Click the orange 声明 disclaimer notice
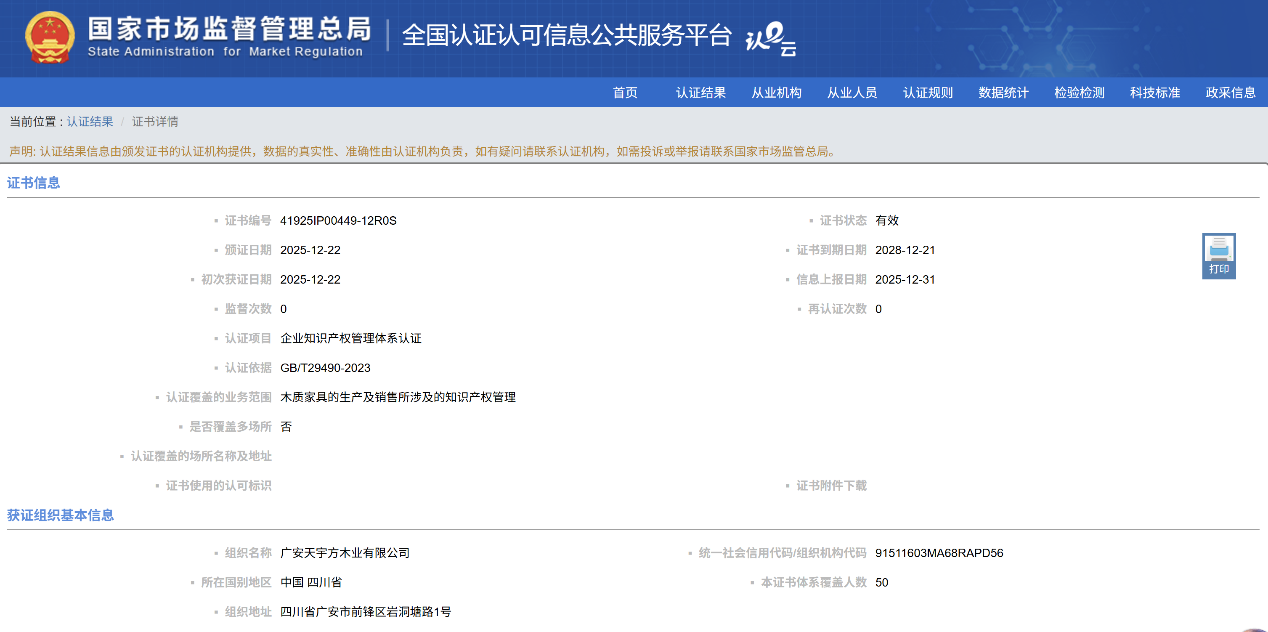Image resolution: width=1268 pixels, height=632 pixels. click(422, 151)
